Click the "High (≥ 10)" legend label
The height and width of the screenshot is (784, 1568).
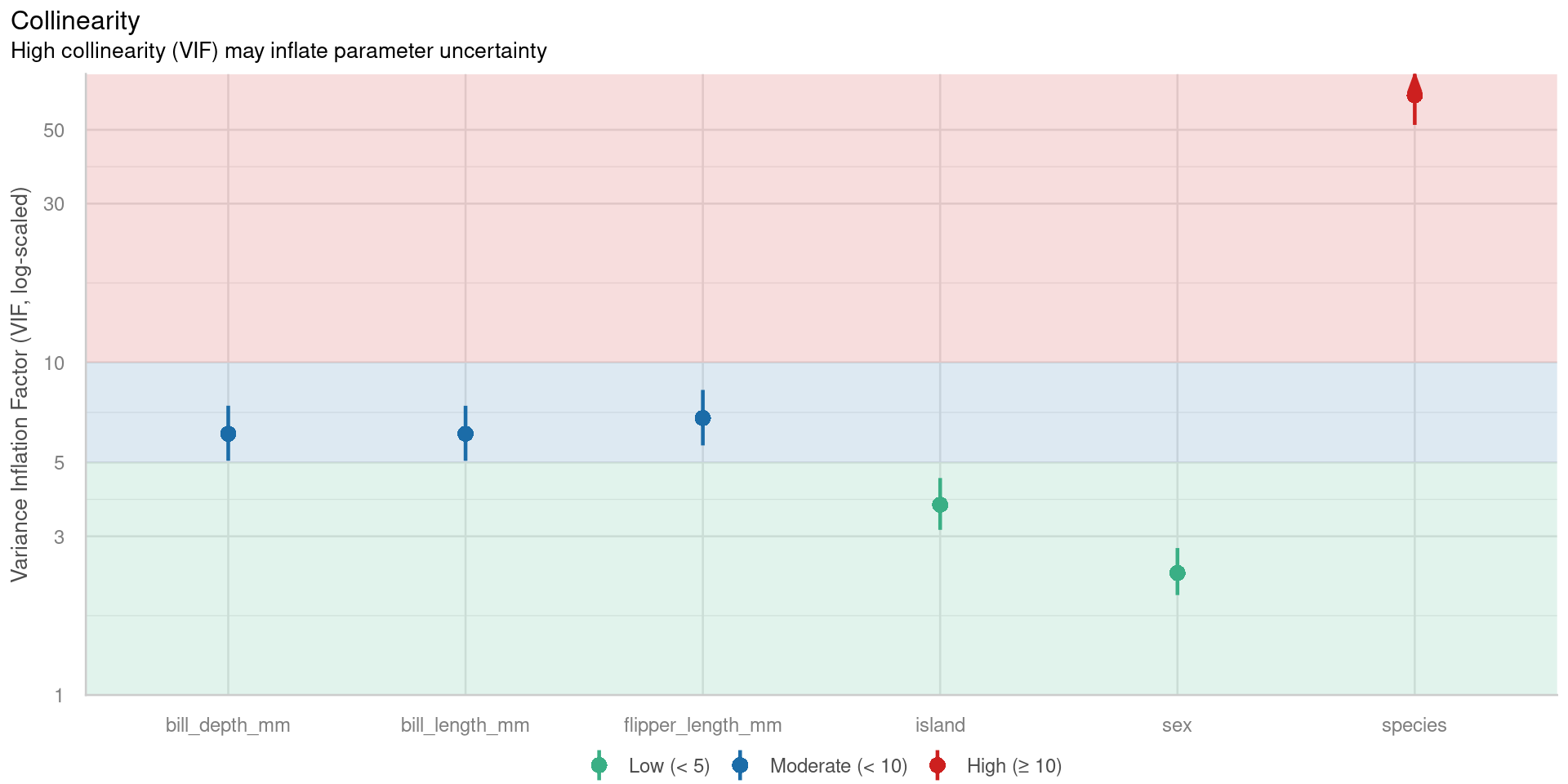[x=1013, y=766]
